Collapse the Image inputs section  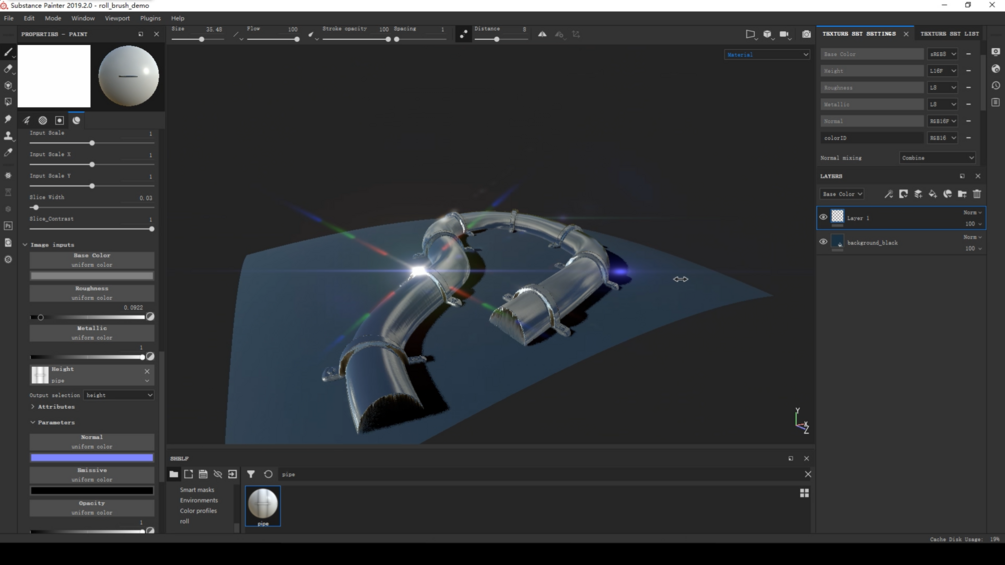tap(26, 245)
